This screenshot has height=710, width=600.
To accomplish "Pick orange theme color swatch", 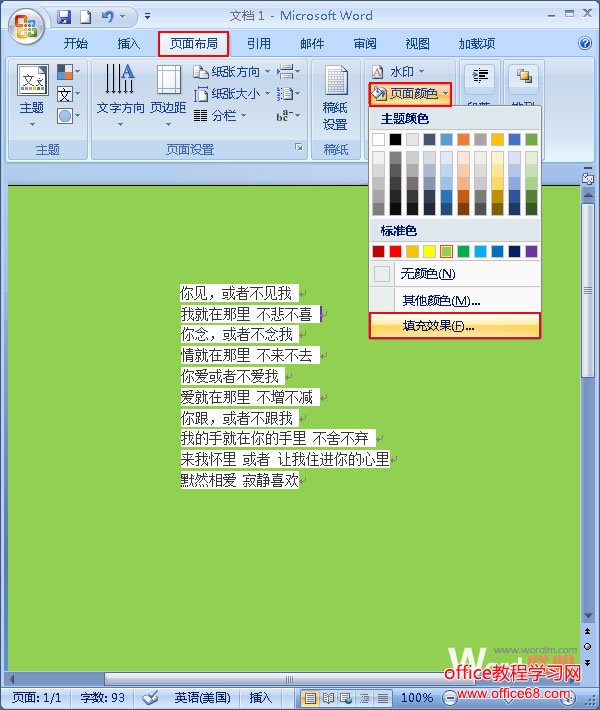I will point(463,139).
